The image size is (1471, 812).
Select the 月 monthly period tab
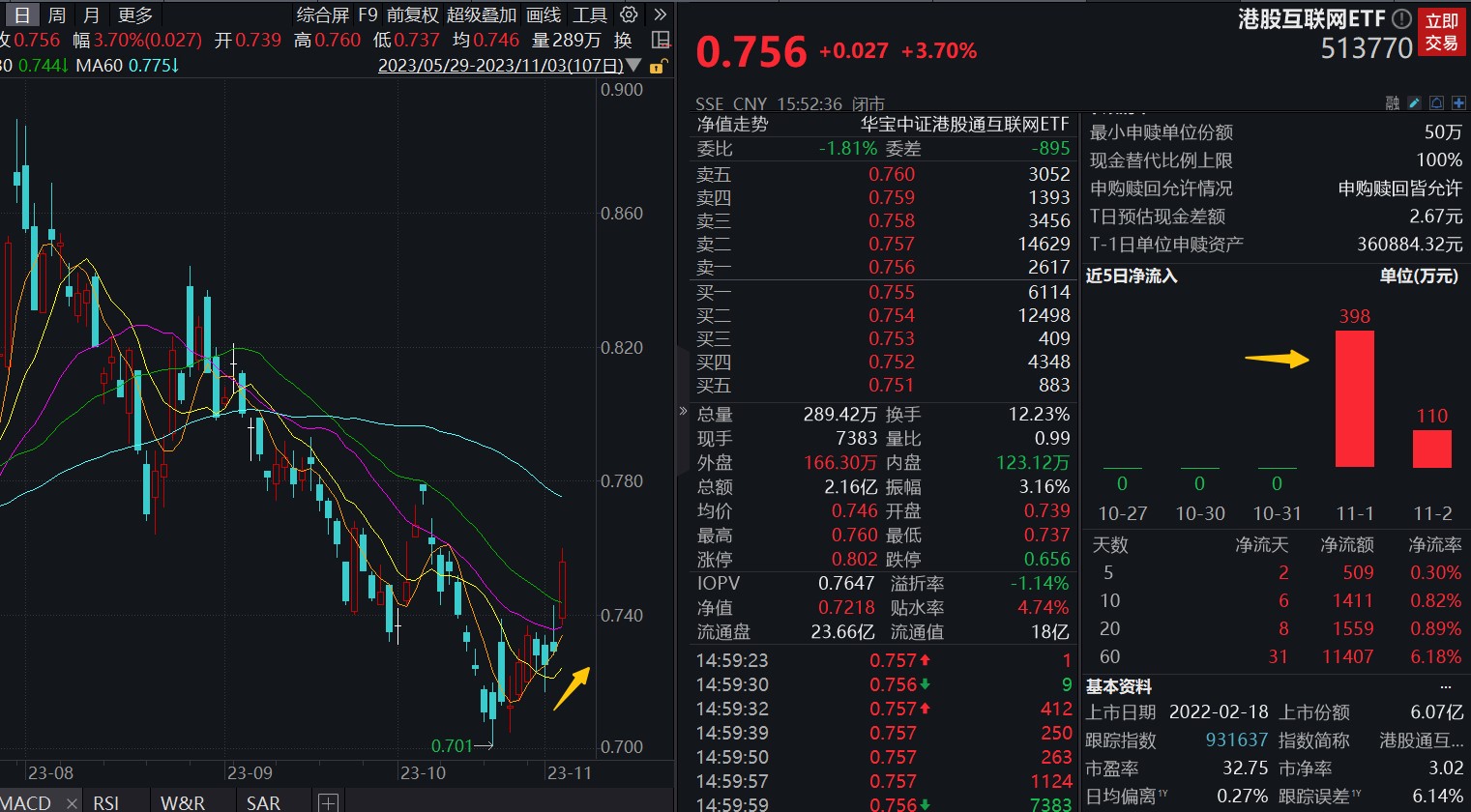[x=92, y=14]
